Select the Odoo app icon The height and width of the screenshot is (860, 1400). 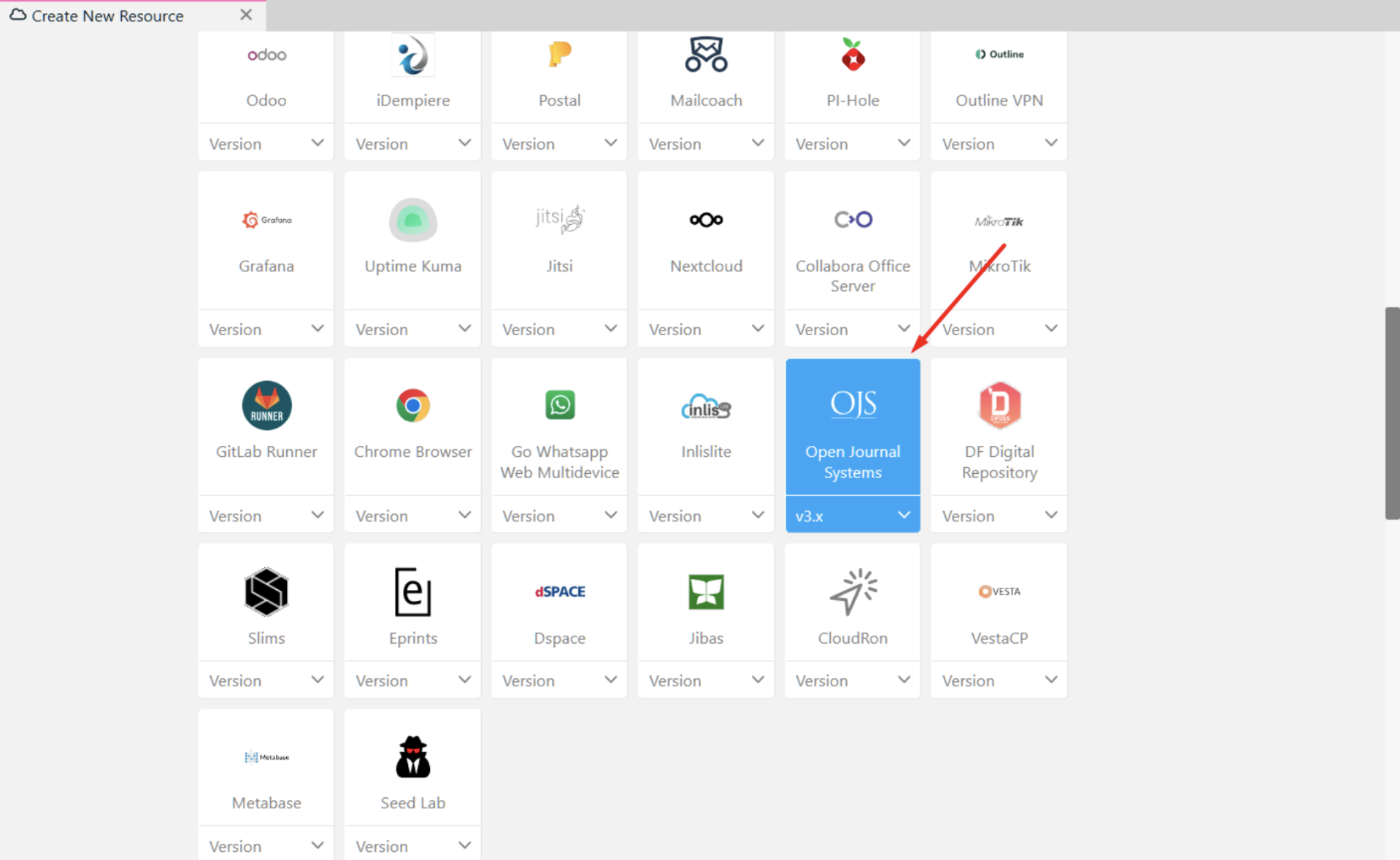pos(266,55)
